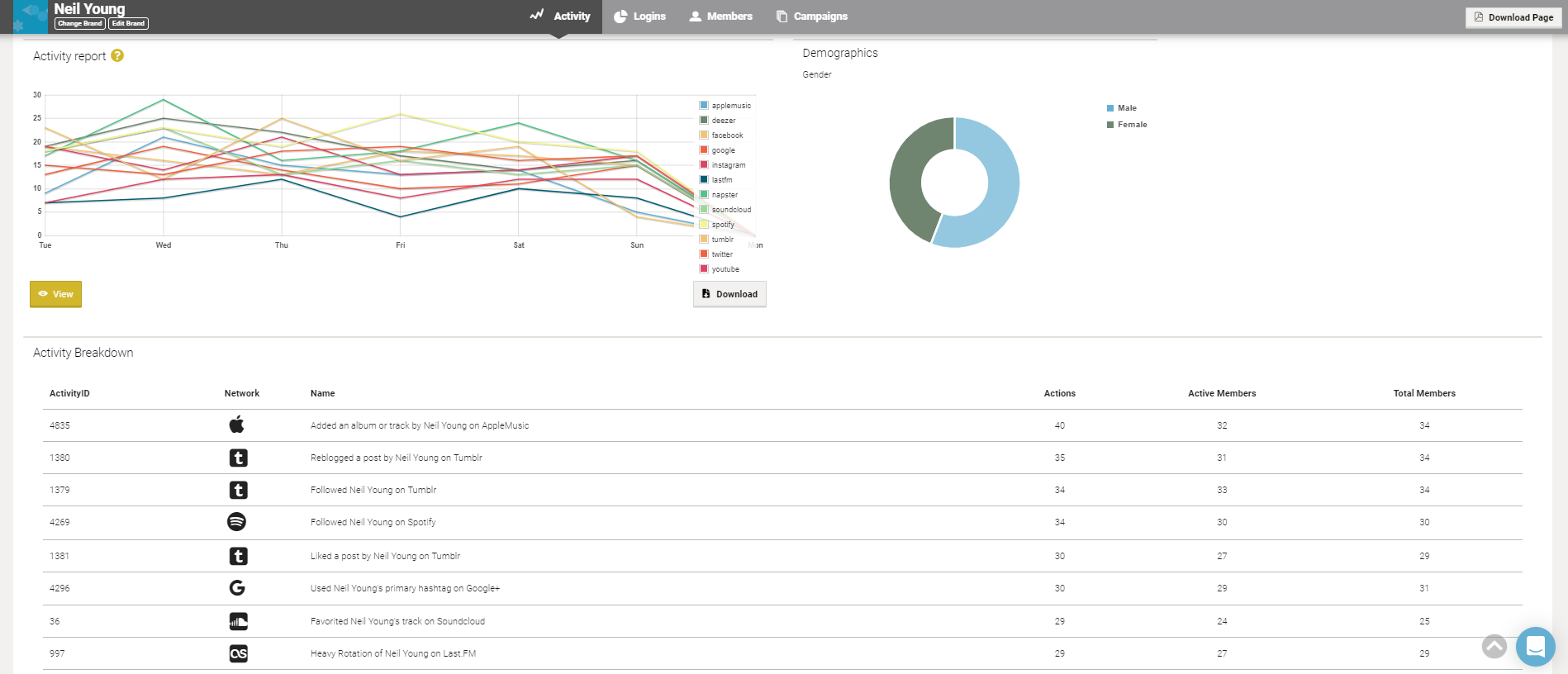Click Tumblr icon in row 1379
1568x674 pixels.
[238, 490]
